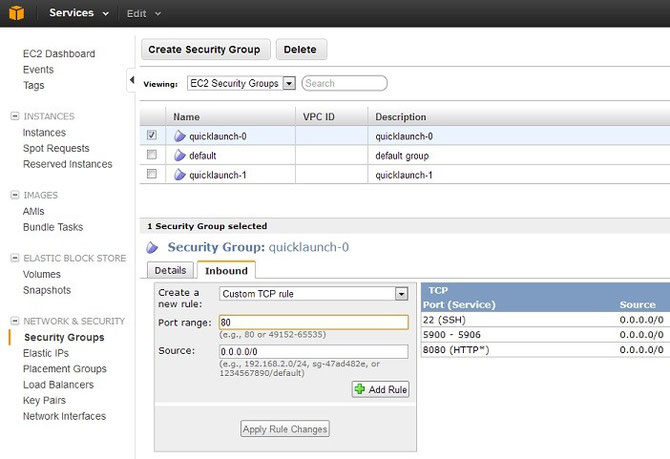Click Apply Rule Changes button

(x=285, y=429)
